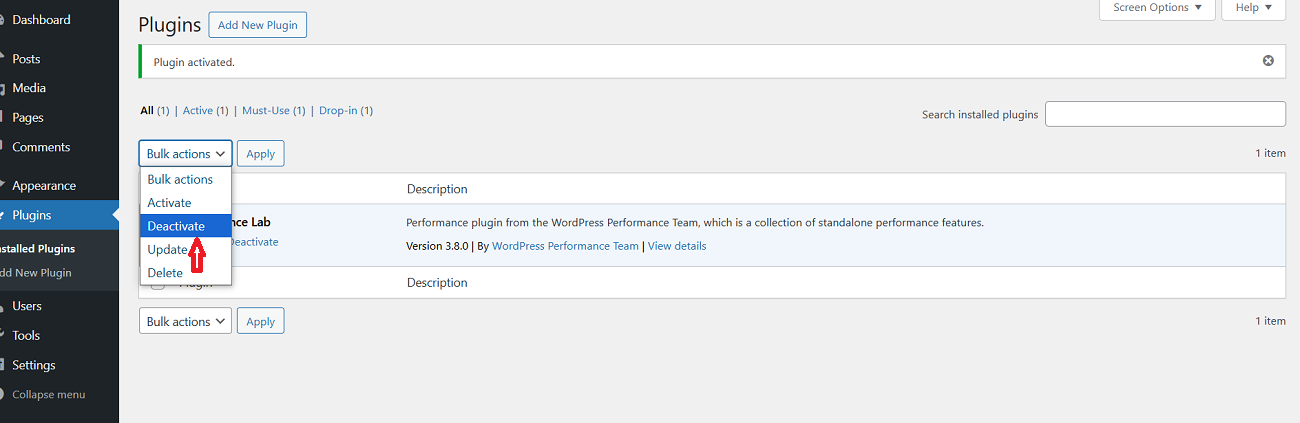Click the Plugins page heading

(x=169, y=25)
